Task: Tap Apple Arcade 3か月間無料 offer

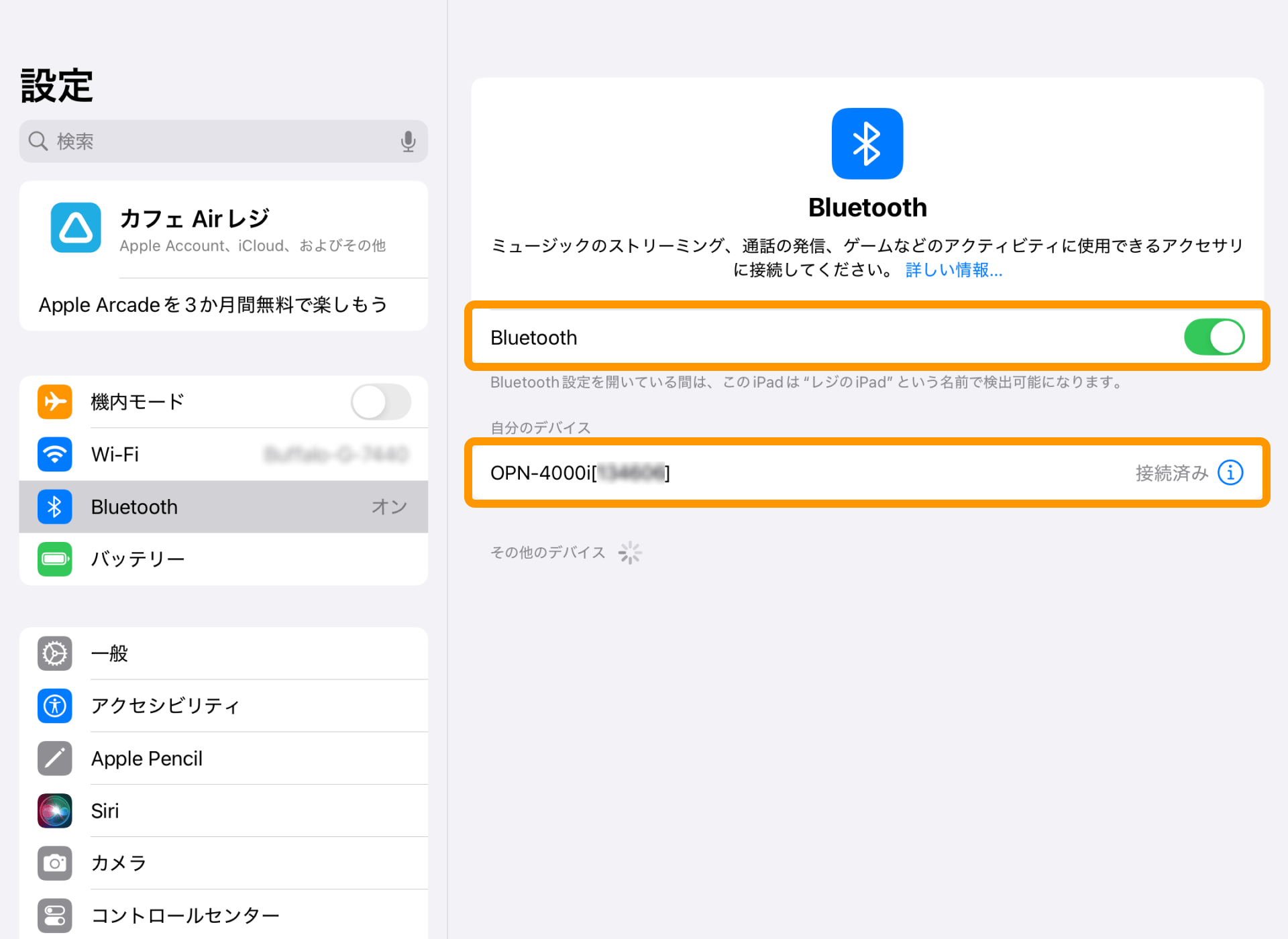Action: pyautogui.click(x=223, y=305)
